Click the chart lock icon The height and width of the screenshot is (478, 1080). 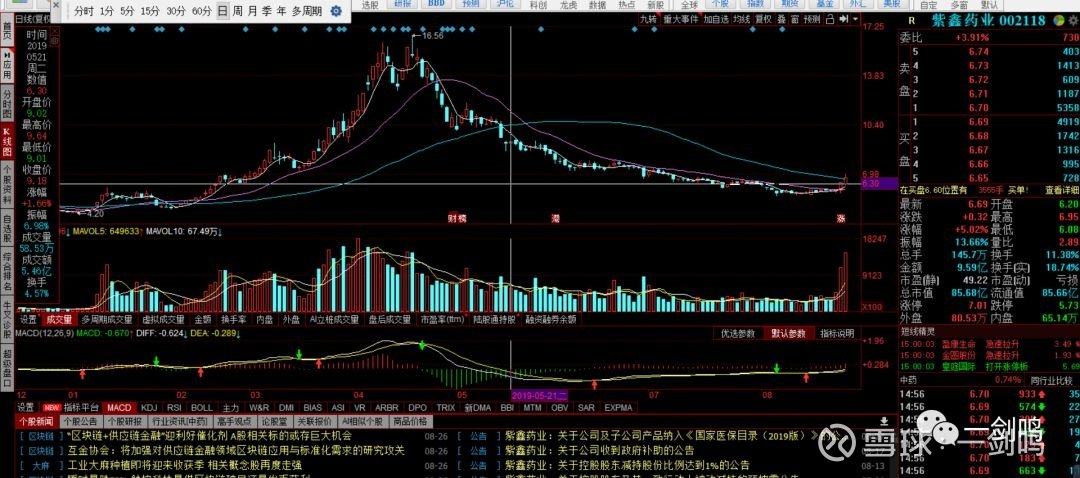[830, 19]
